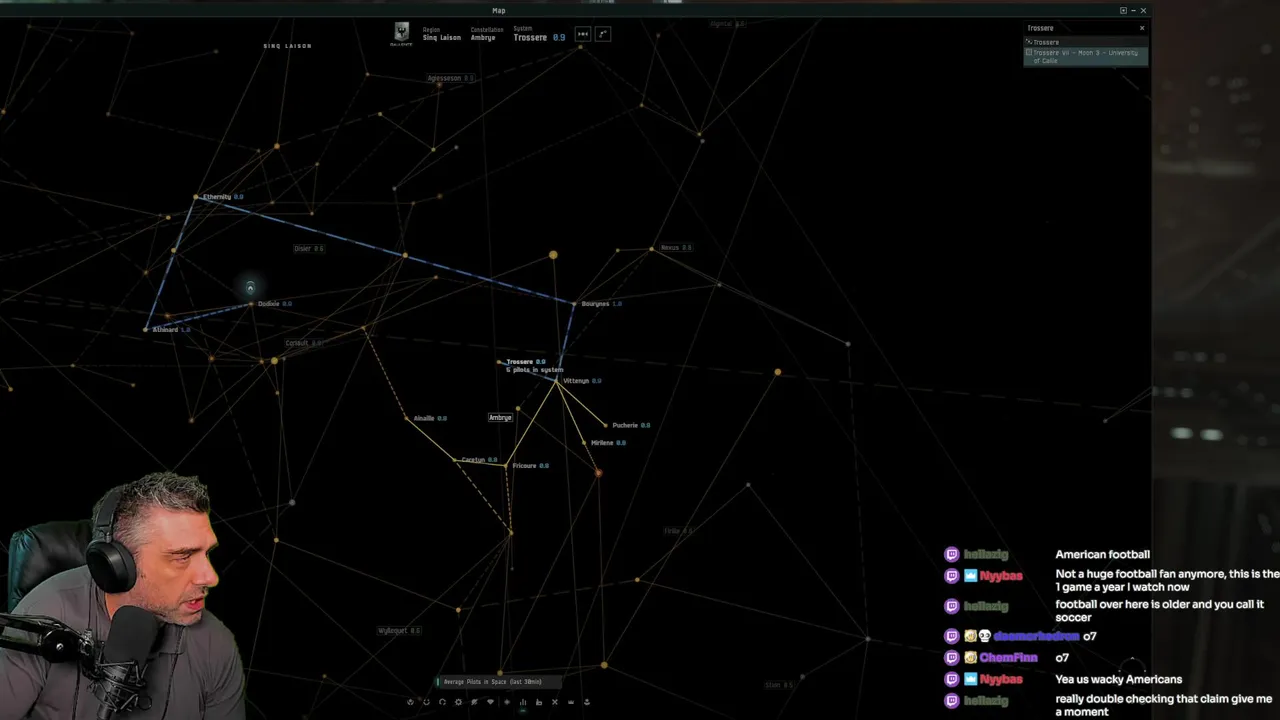Click the ChemFinn username in stream chat
Screen dimensions: 1280x720
coord(1008,657)
